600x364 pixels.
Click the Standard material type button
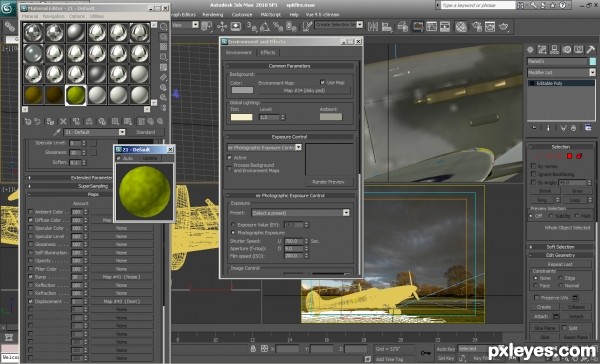(145, 132)
